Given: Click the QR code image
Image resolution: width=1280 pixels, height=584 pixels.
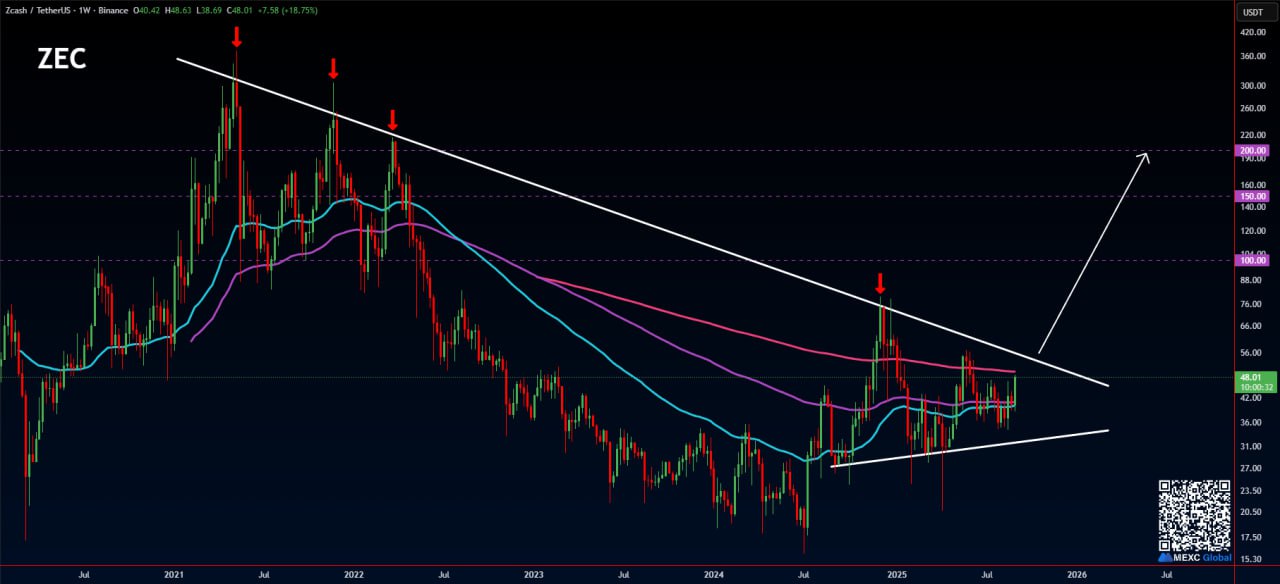Looking at the screenshot, I should point(1194,514).
